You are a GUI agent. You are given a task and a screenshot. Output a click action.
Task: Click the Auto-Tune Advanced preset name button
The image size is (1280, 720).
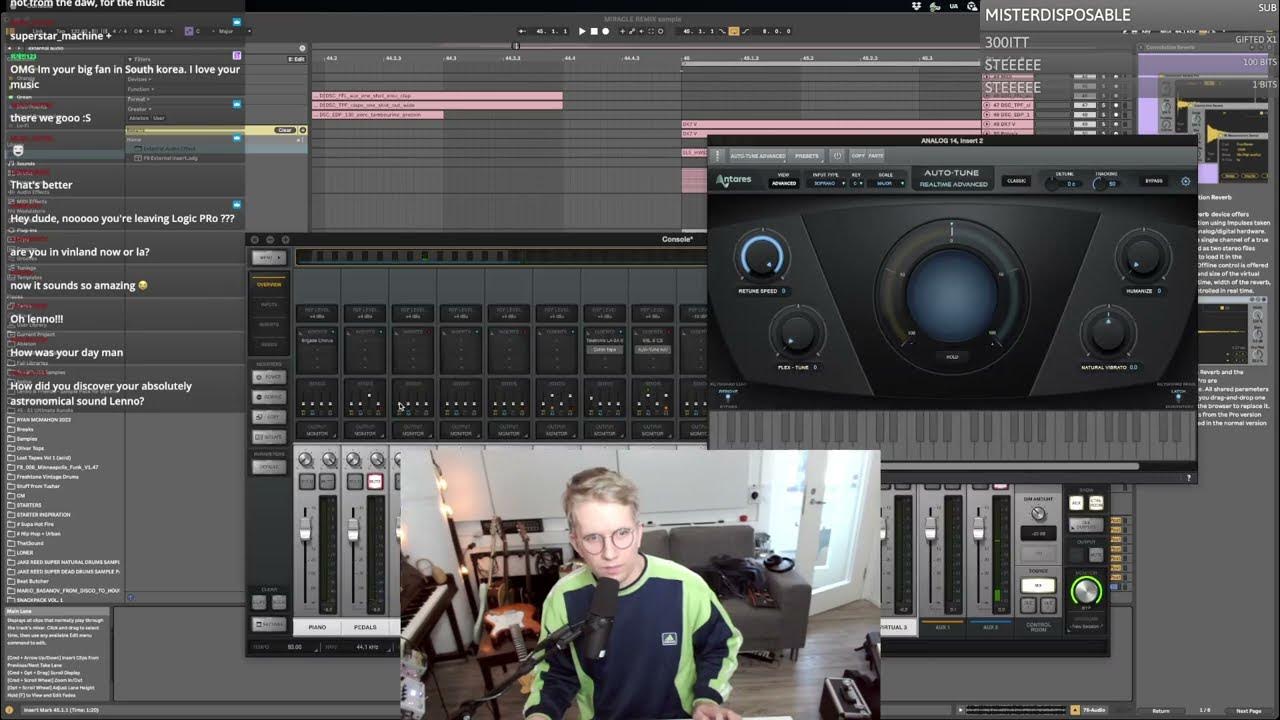click(757, 156)
